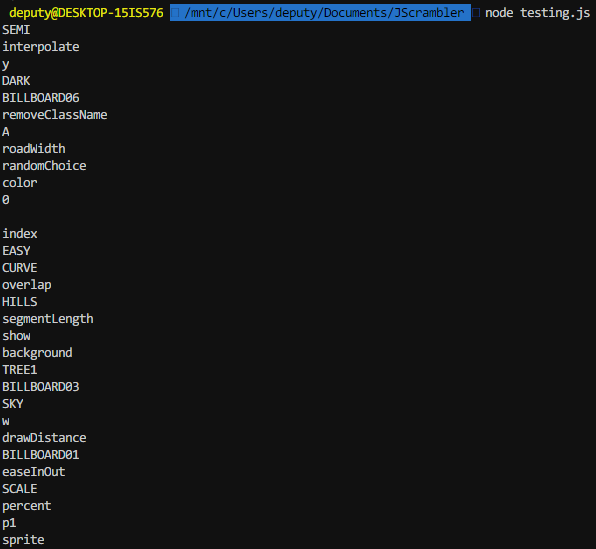Click the word interpolate in output

41,47
